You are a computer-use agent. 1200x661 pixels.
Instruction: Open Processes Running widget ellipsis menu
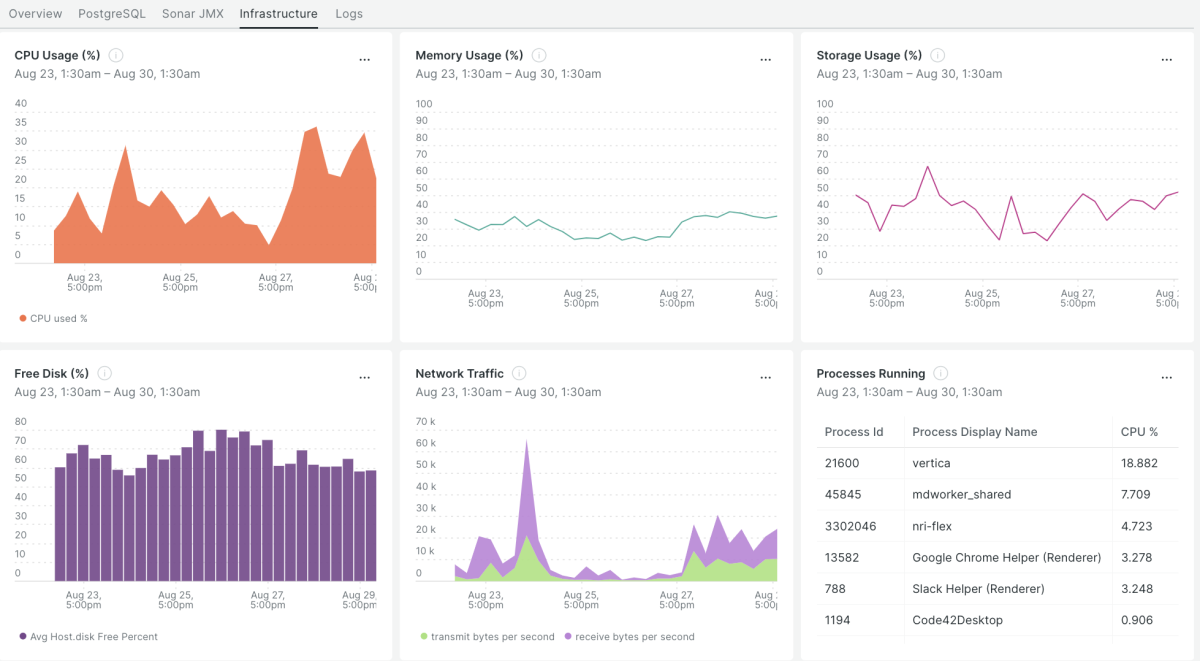pos(1166,378)
